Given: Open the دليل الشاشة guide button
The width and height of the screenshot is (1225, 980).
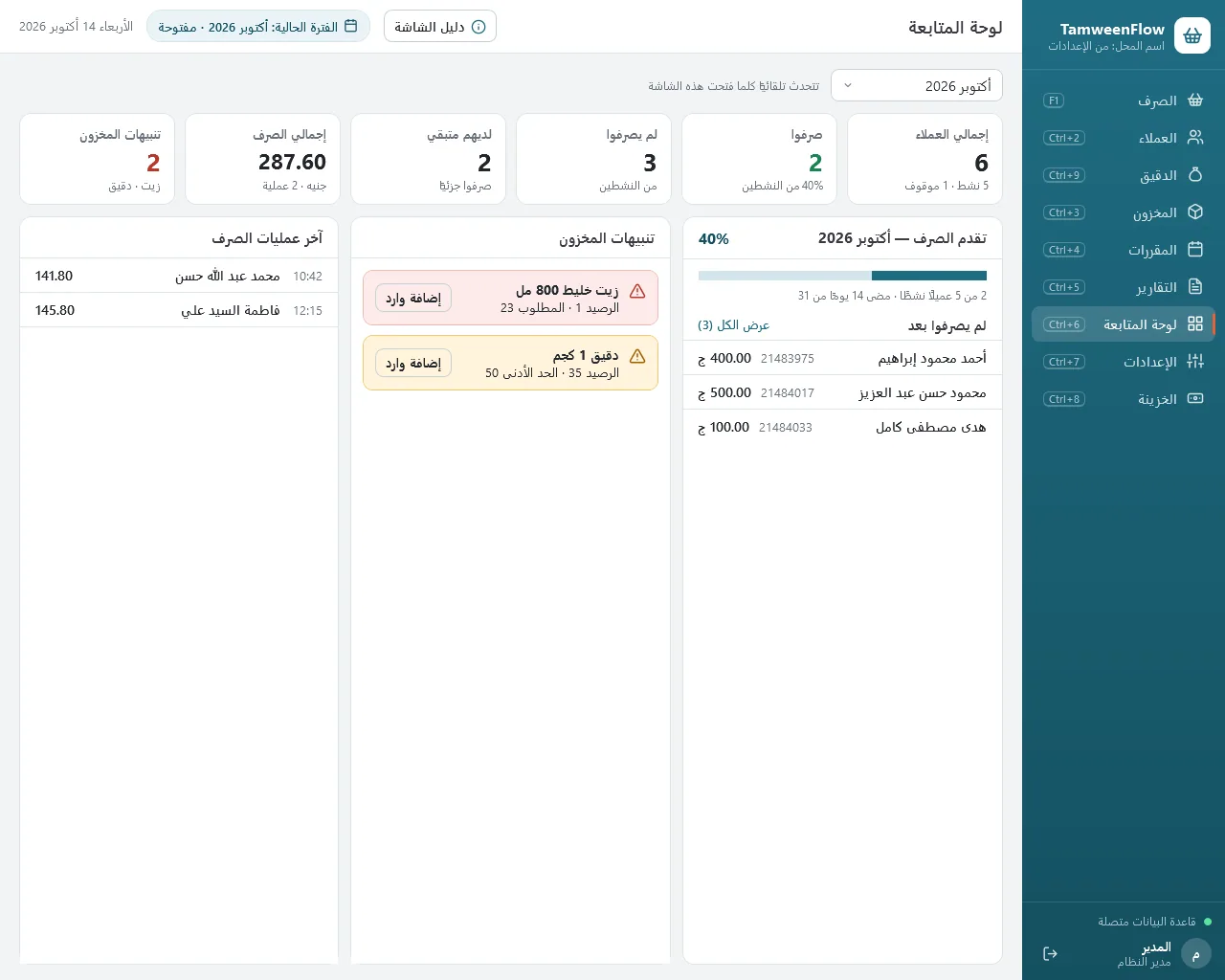Looking at the screenshot, I should click(440, 27).
